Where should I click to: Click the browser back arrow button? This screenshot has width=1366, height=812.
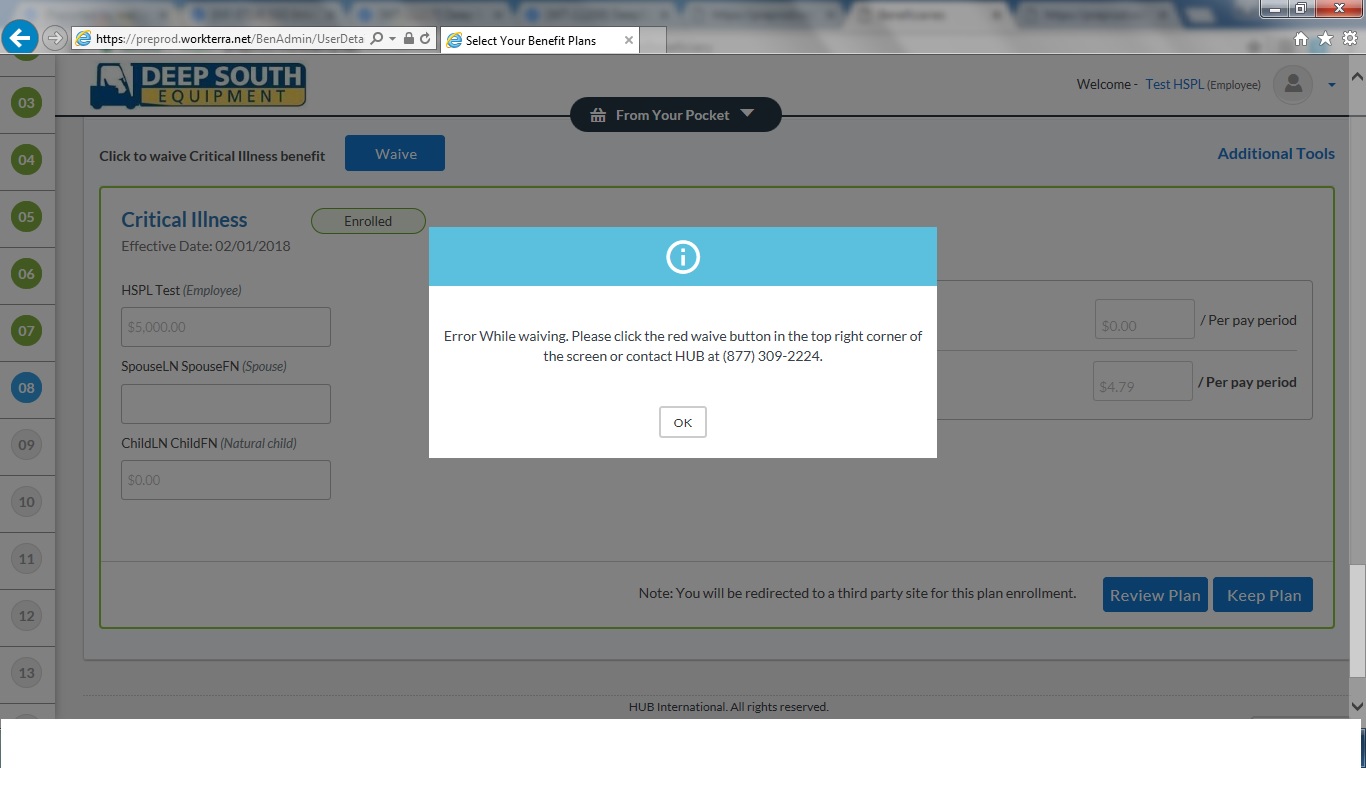coord(20,38)
